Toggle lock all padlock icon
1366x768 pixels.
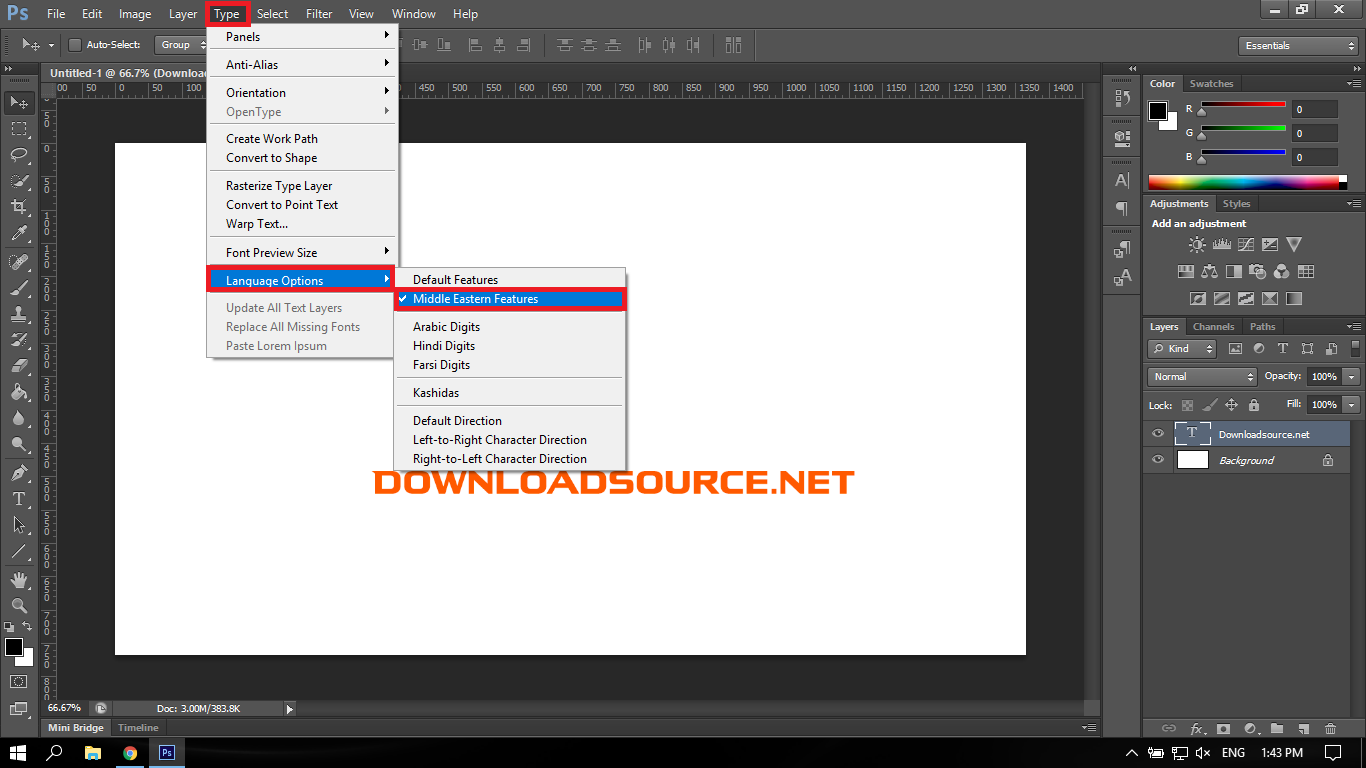pos(1254,405)
